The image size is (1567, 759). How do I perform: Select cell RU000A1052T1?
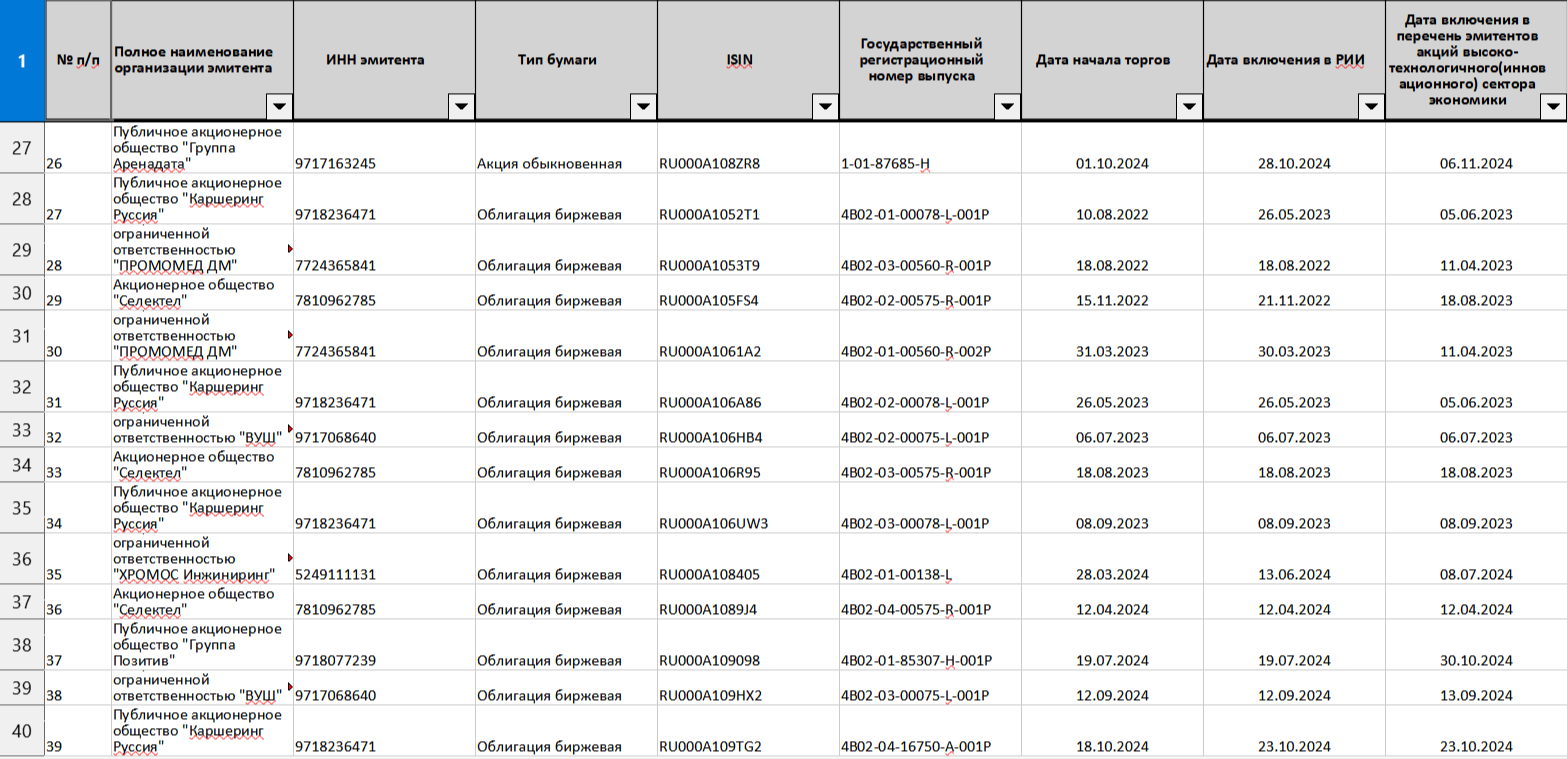coord(748,199)
